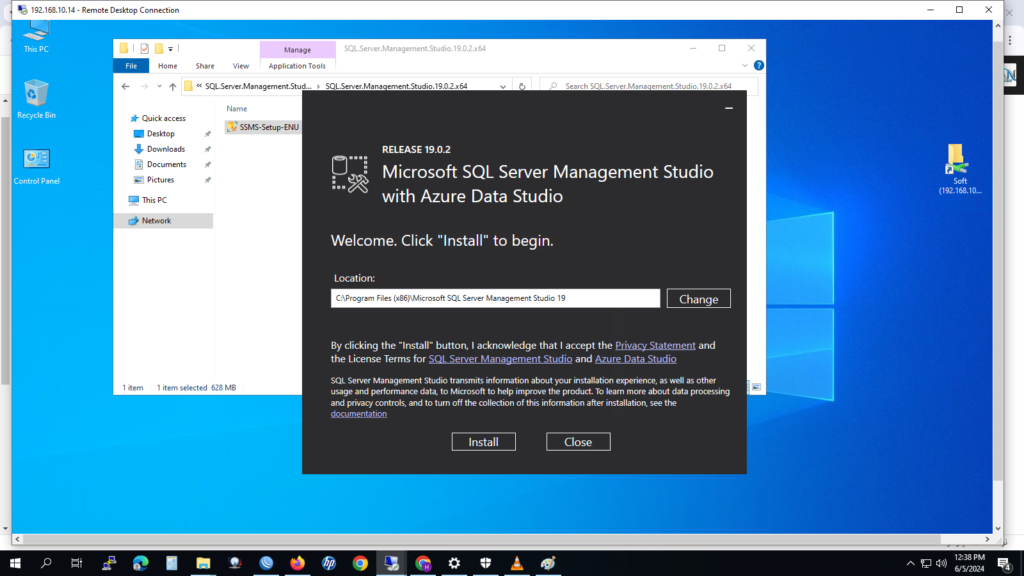This screenshot has height=576, width=1024.
Task: Go up one folder level in File Explorer
Action: 172,86
